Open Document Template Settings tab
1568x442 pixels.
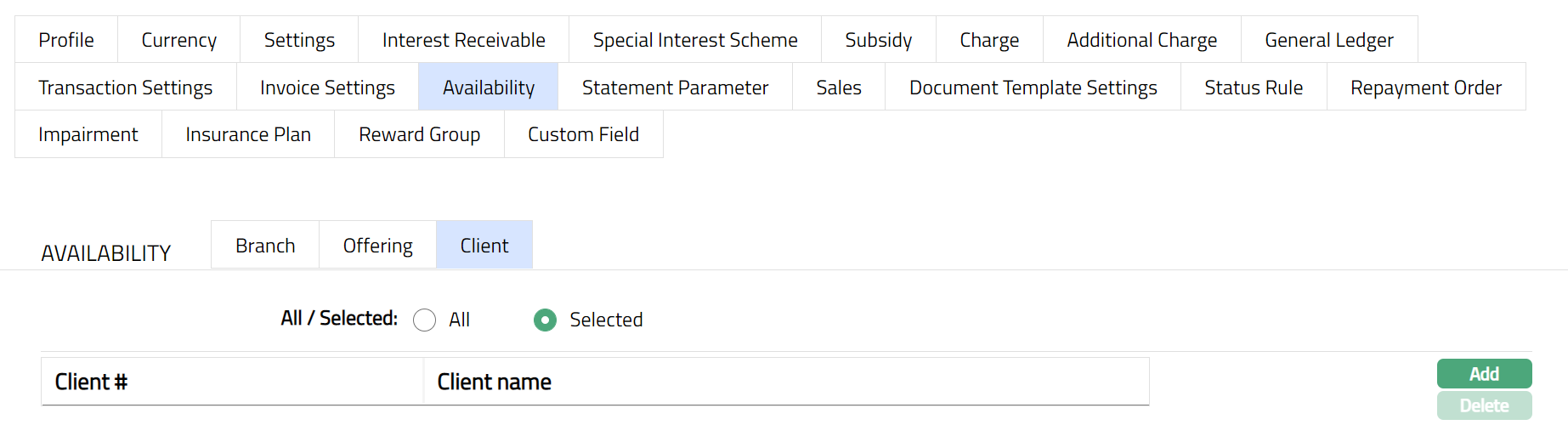[1033, 88]
